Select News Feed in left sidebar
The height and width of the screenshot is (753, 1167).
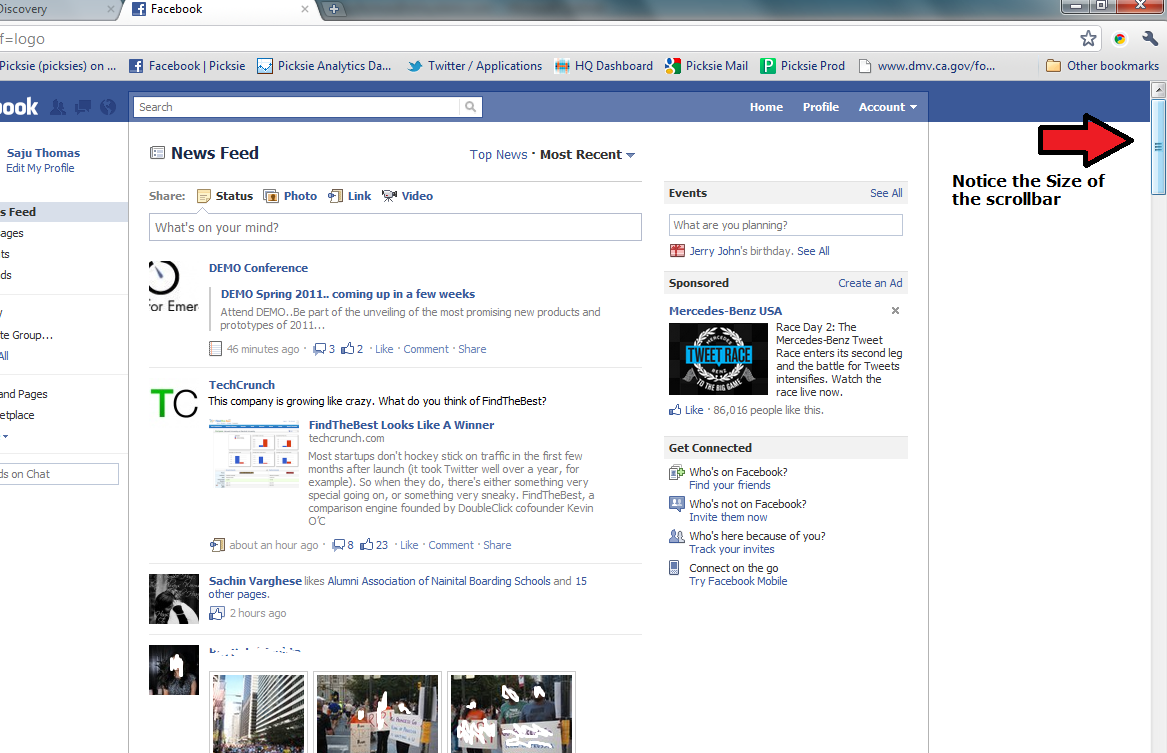pos(64,212)
